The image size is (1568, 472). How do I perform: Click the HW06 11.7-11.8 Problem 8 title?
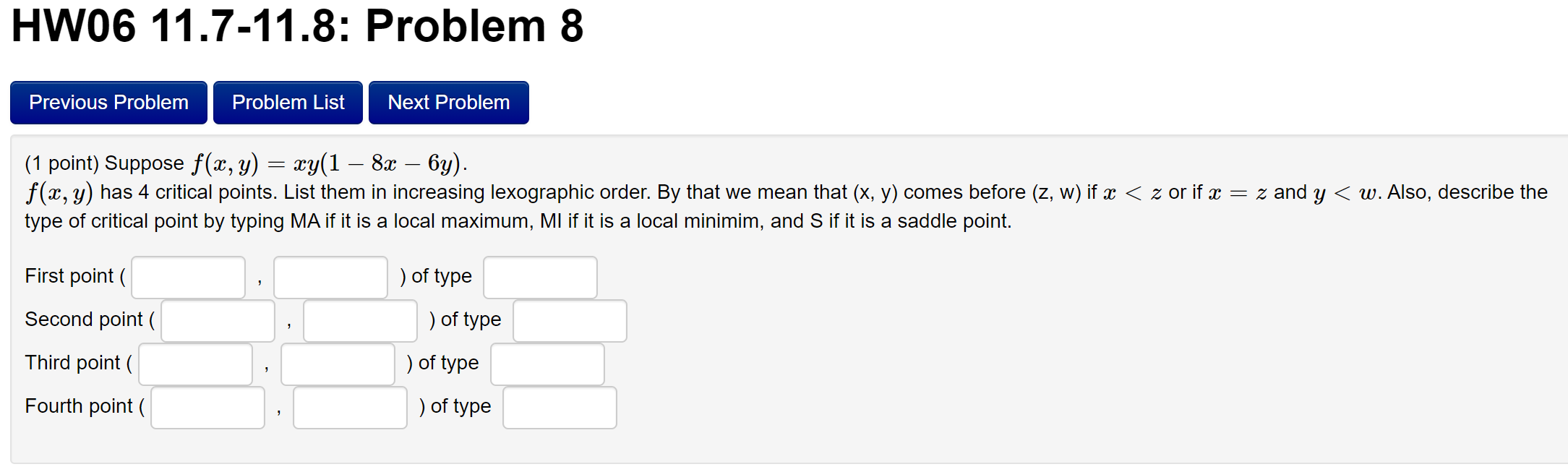point(296,27)
